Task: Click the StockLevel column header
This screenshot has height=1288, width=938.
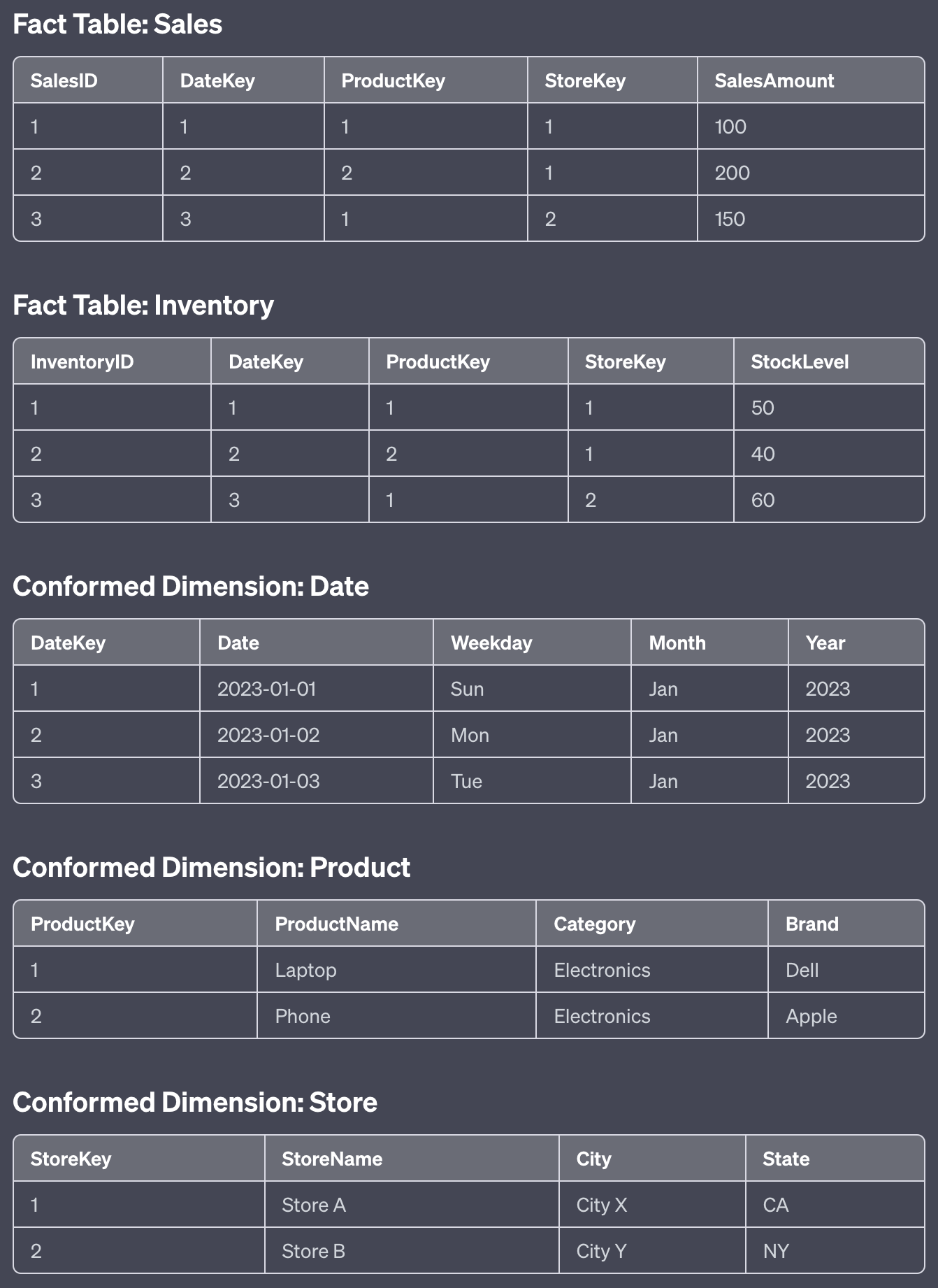Action: tap(800, 362)
